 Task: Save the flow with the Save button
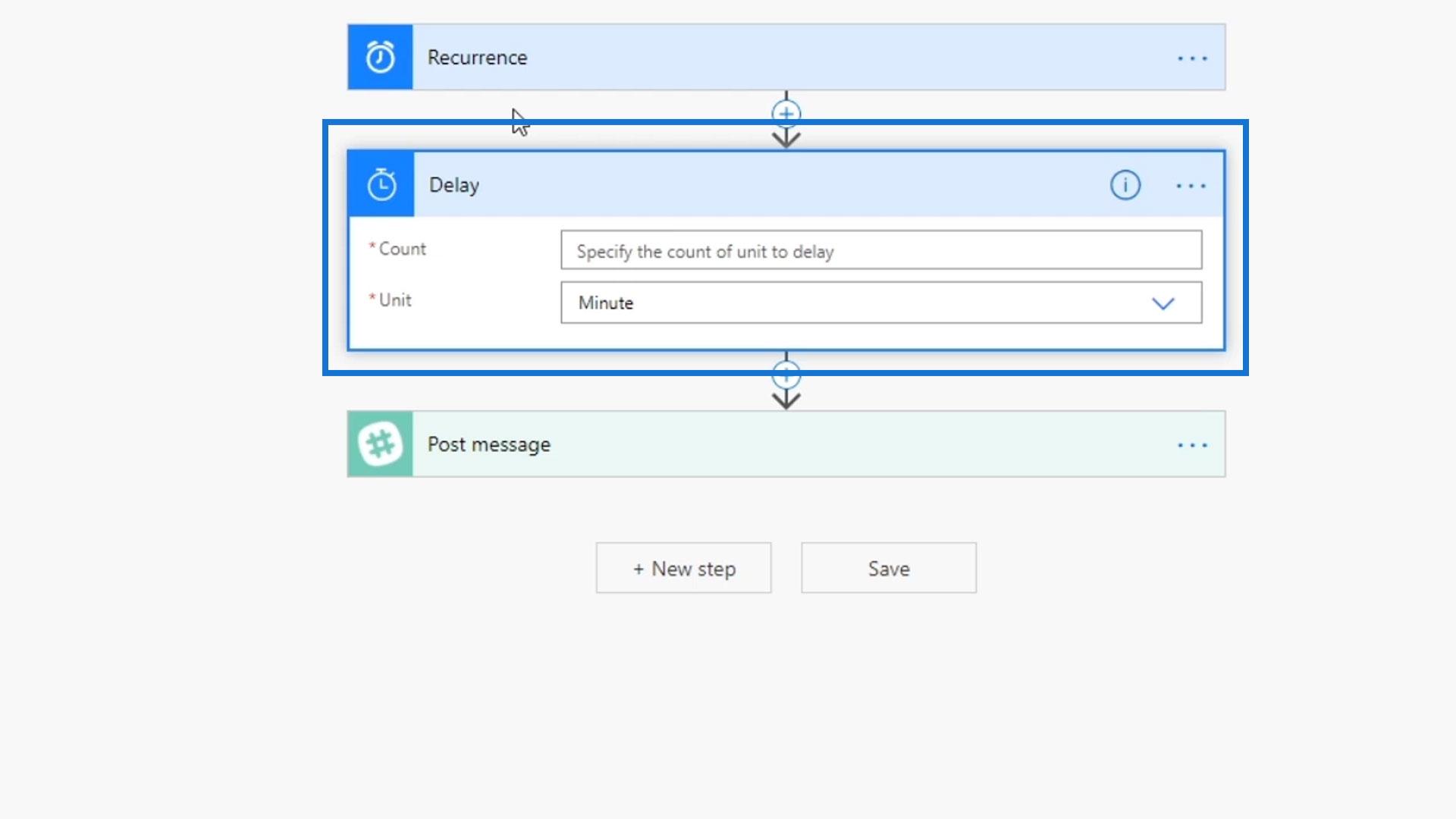[x=888, y=568]
